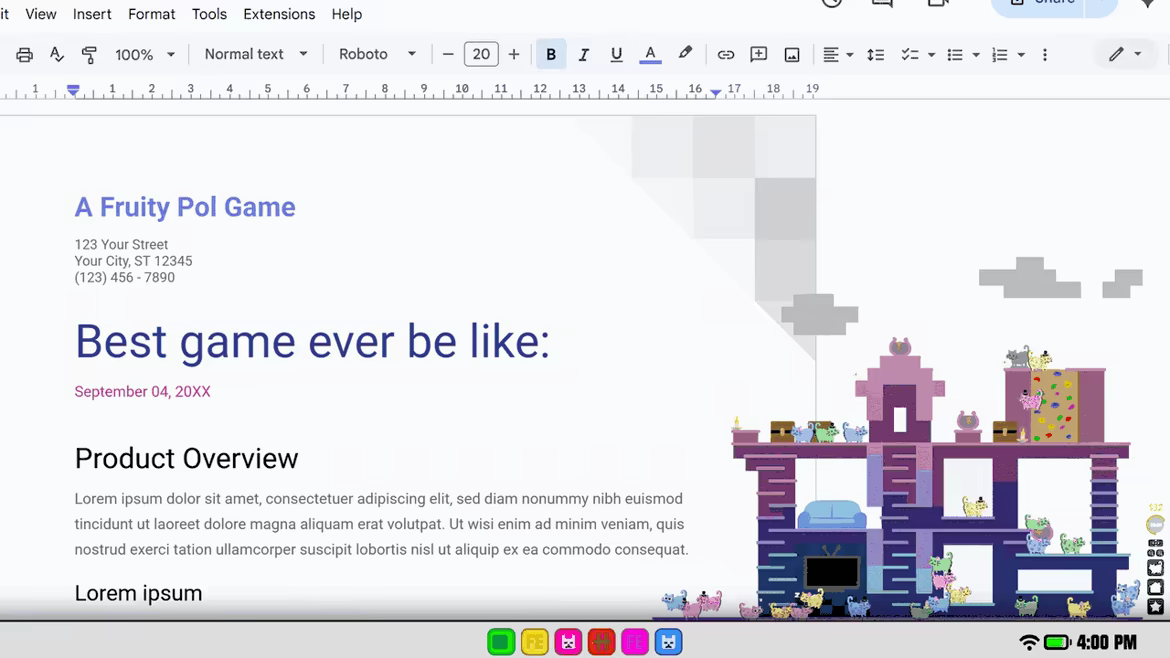The width and height of the screenshot is (1170, 658).
Task: Open the 100% zoom dropdown
Action: point(145,54)
